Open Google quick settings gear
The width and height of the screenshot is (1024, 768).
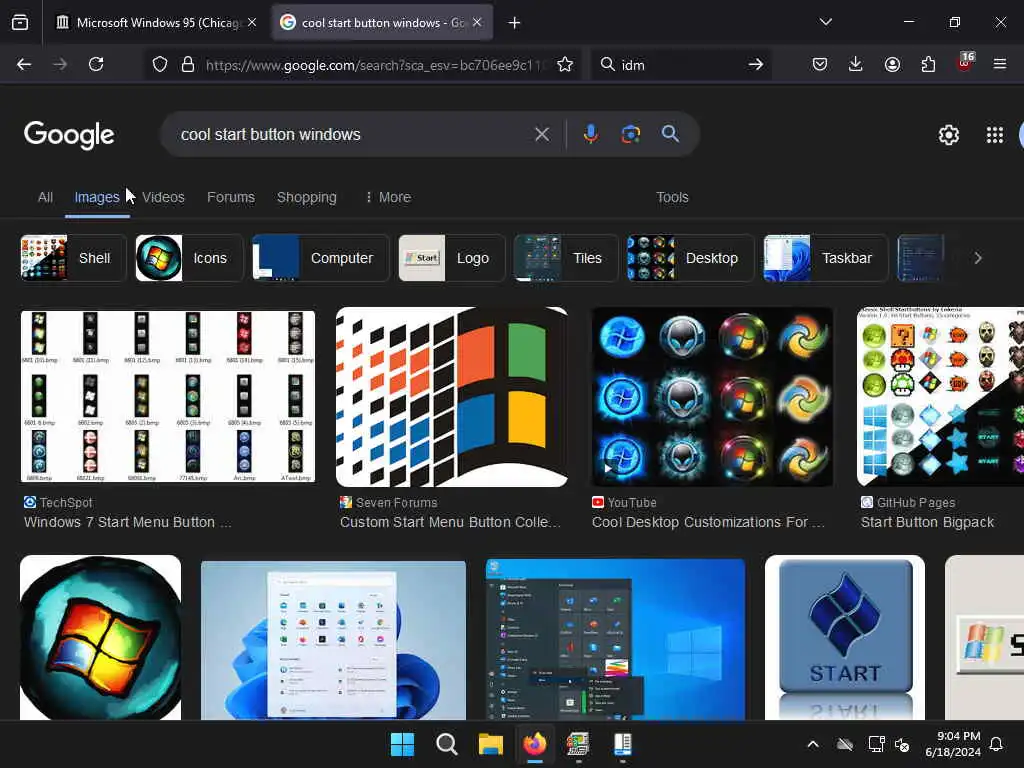(948, 135)
